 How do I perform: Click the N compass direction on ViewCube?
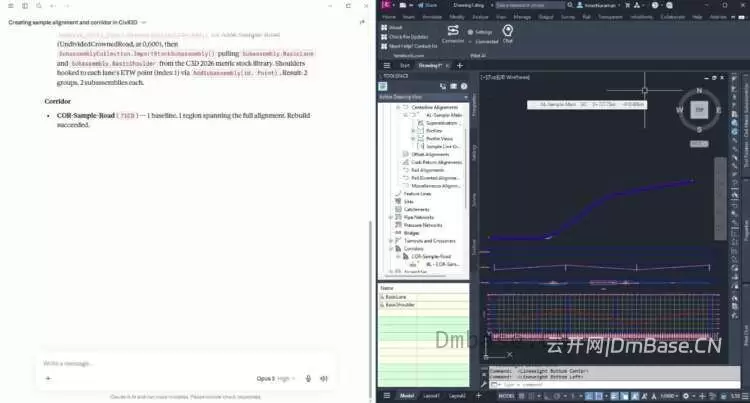(699, 90)
